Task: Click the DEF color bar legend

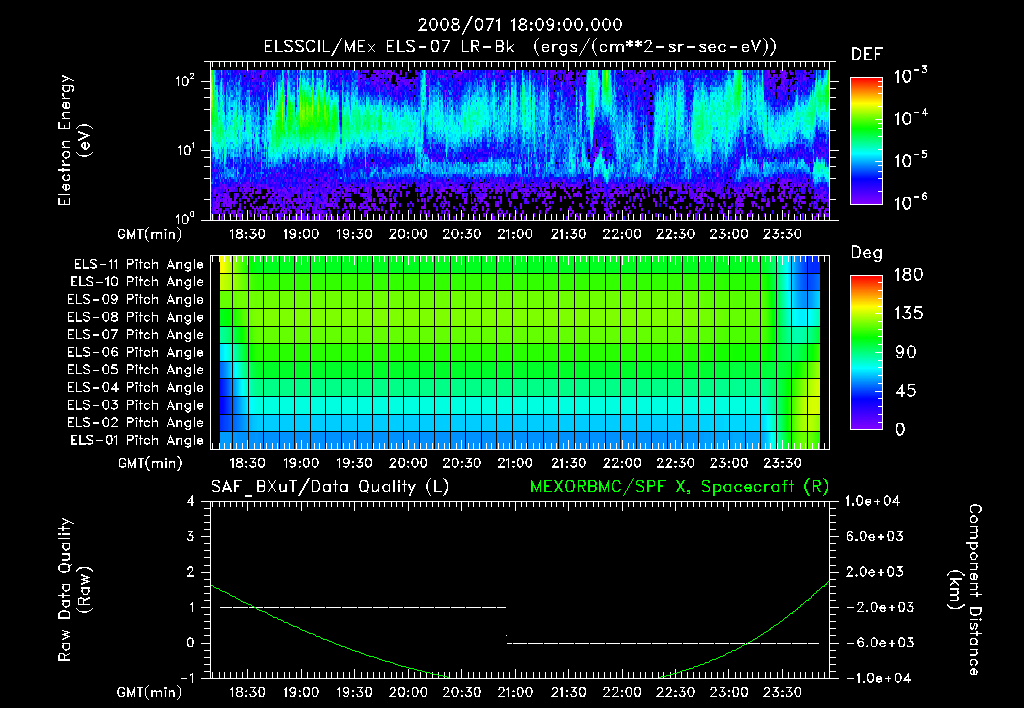Action: coord(866,141)
